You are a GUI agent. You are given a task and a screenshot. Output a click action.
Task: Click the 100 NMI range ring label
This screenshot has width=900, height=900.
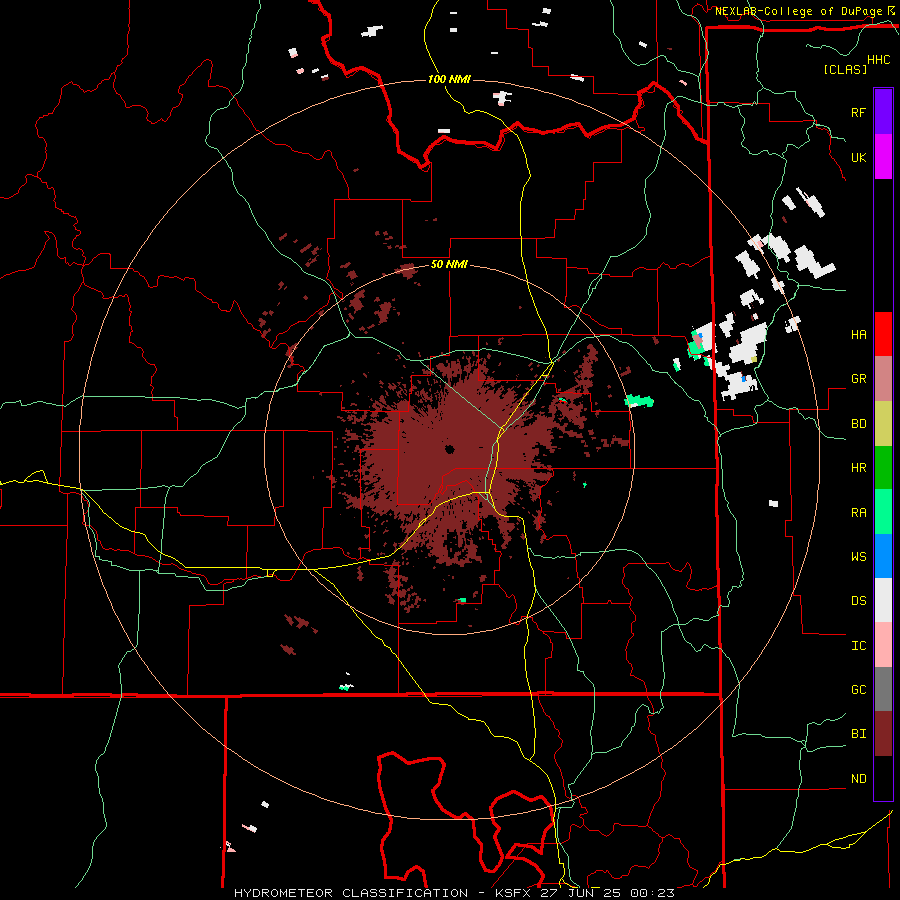[x=449, y=79]
